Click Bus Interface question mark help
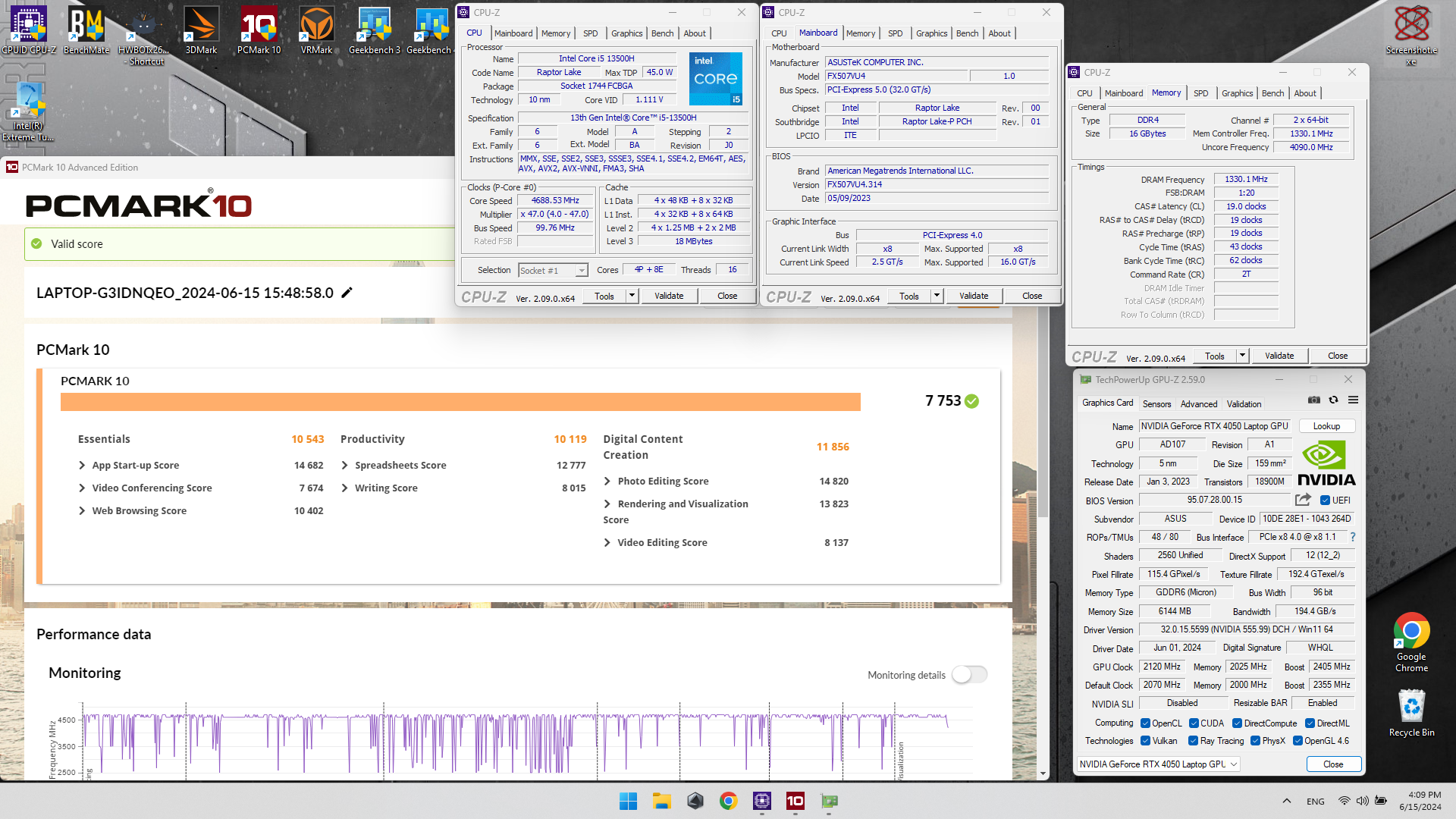The image size is (1456, 819). (x=1352, y=537)
